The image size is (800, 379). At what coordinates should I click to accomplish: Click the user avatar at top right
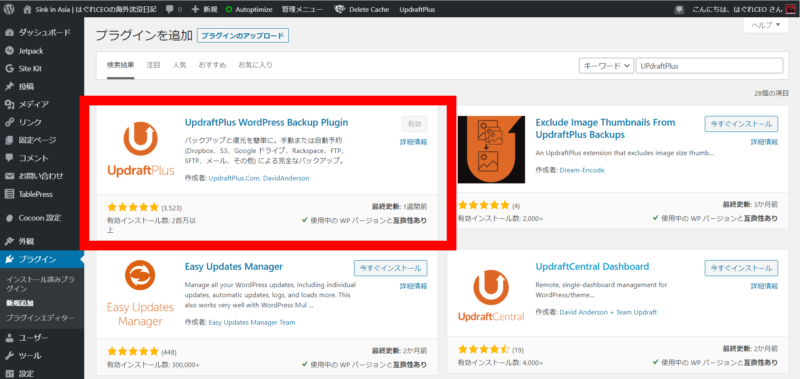pyautogui.click(x=790, y=9)
